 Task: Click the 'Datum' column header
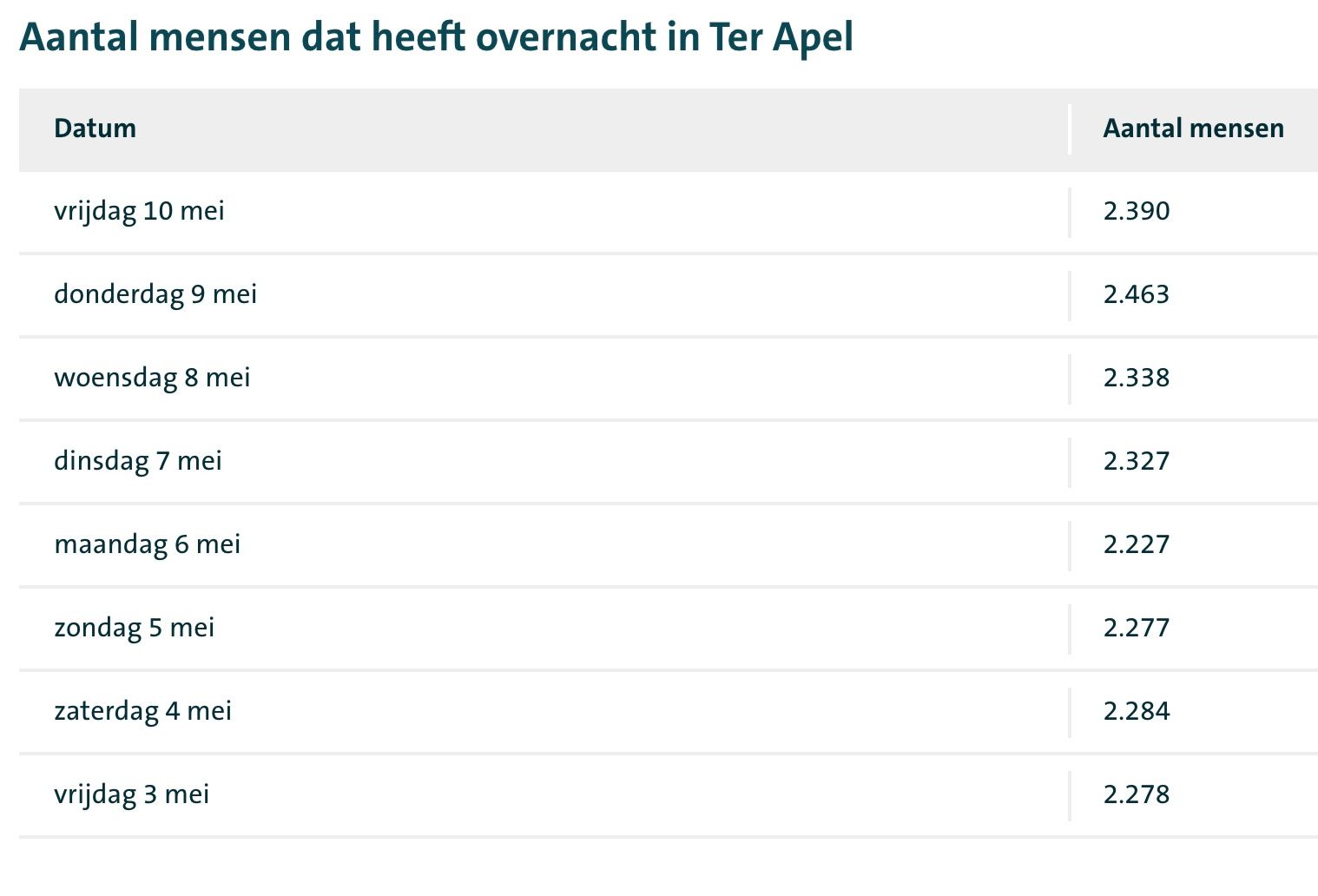click(x=95, y=128)
